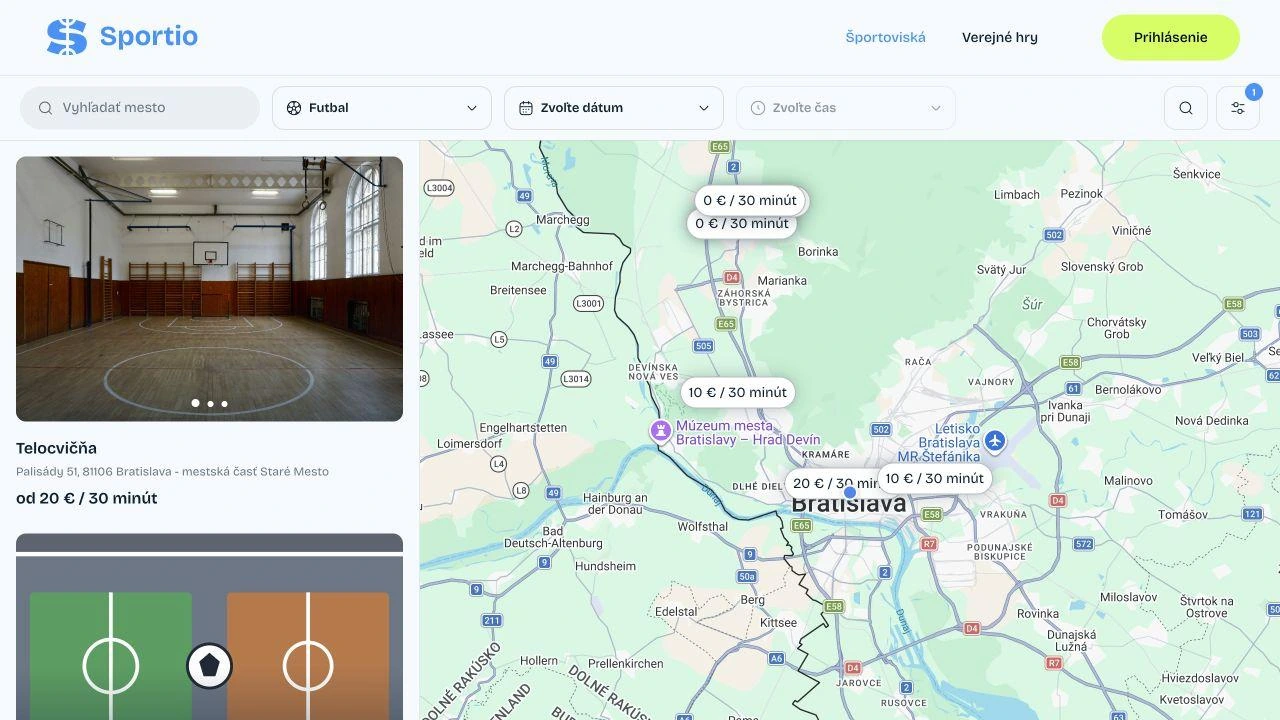
Task: Go to the Športoviská tab
Action: pos(886,38)
